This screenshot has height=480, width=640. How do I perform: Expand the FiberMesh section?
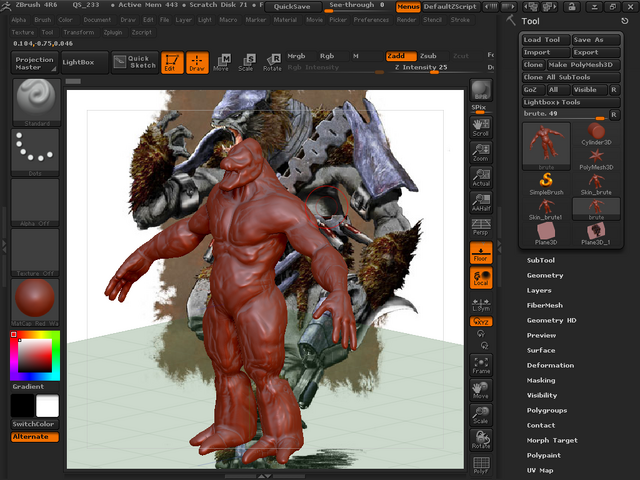pyautogui.click(x=544, y=305)
